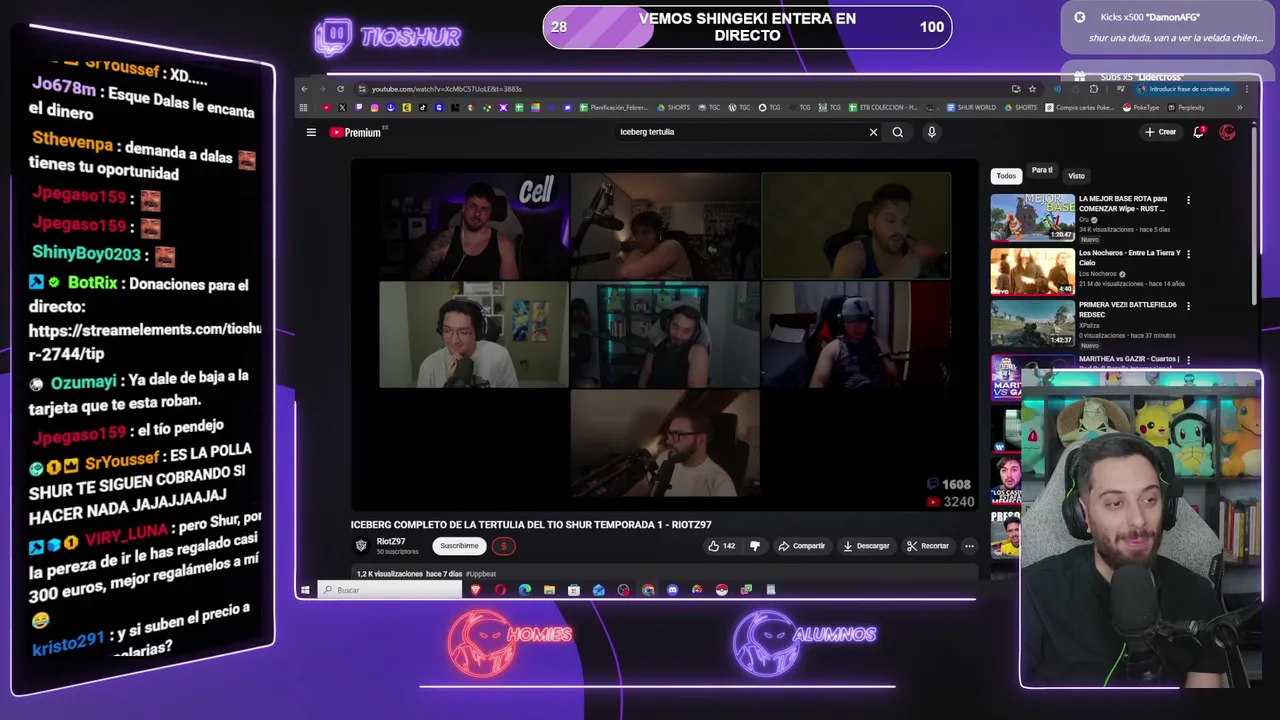
Task: Click the RiotZ97 channel avatar
Action: coord(361,545)
